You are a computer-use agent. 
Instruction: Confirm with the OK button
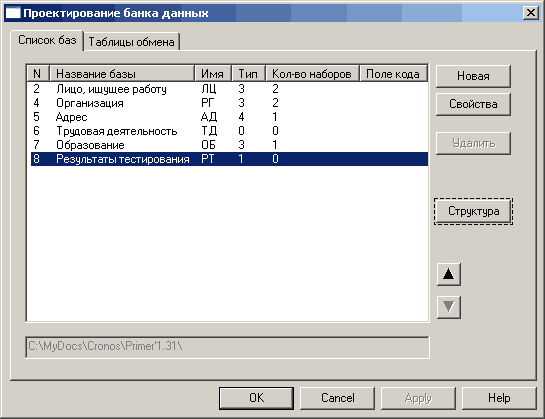[257, 398]
